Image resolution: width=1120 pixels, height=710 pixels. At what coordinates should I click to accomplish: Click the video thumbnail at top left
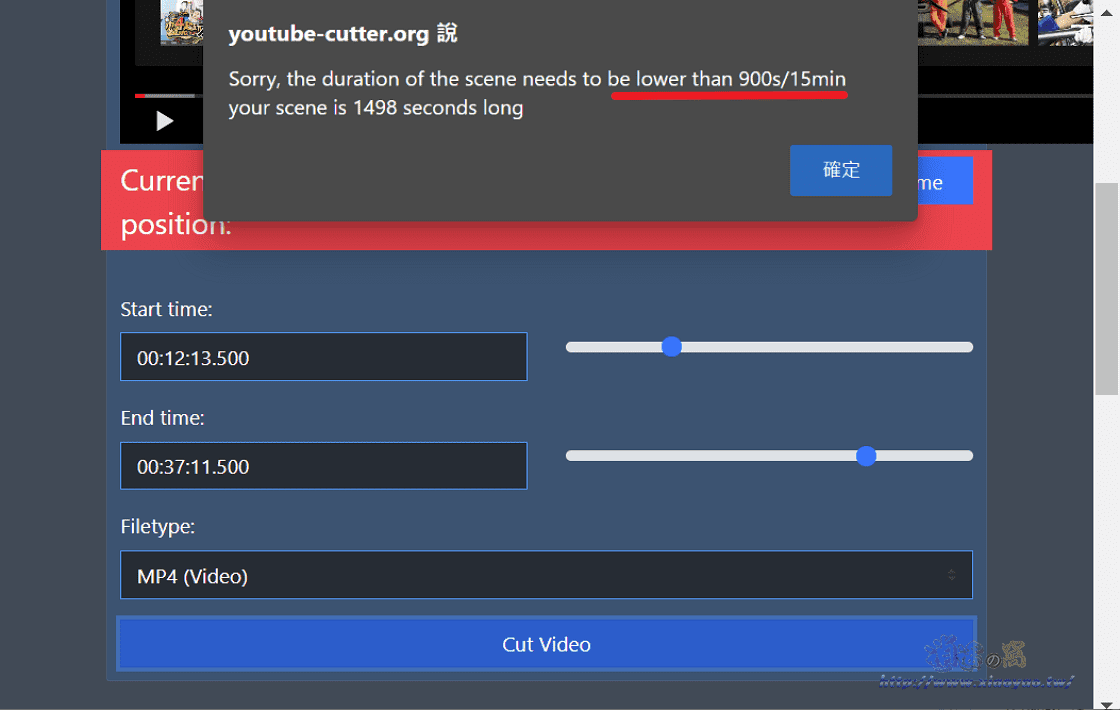181,22
